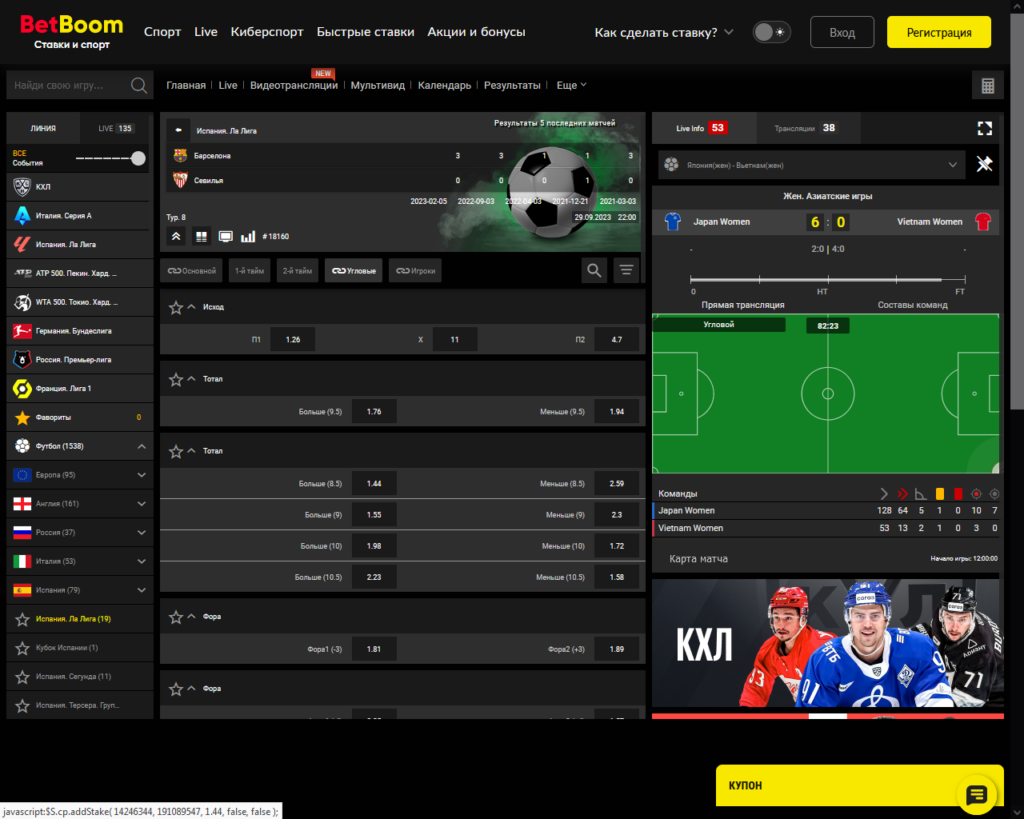Star Испания. Терсера in sidebar
1024x819 pixels.
[x=22, y=705]
